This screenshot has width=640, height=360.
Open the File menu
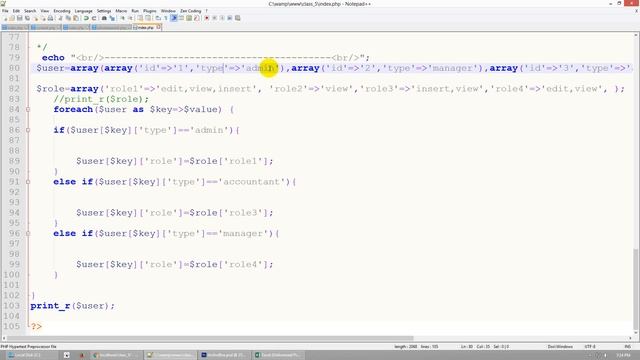5,11
